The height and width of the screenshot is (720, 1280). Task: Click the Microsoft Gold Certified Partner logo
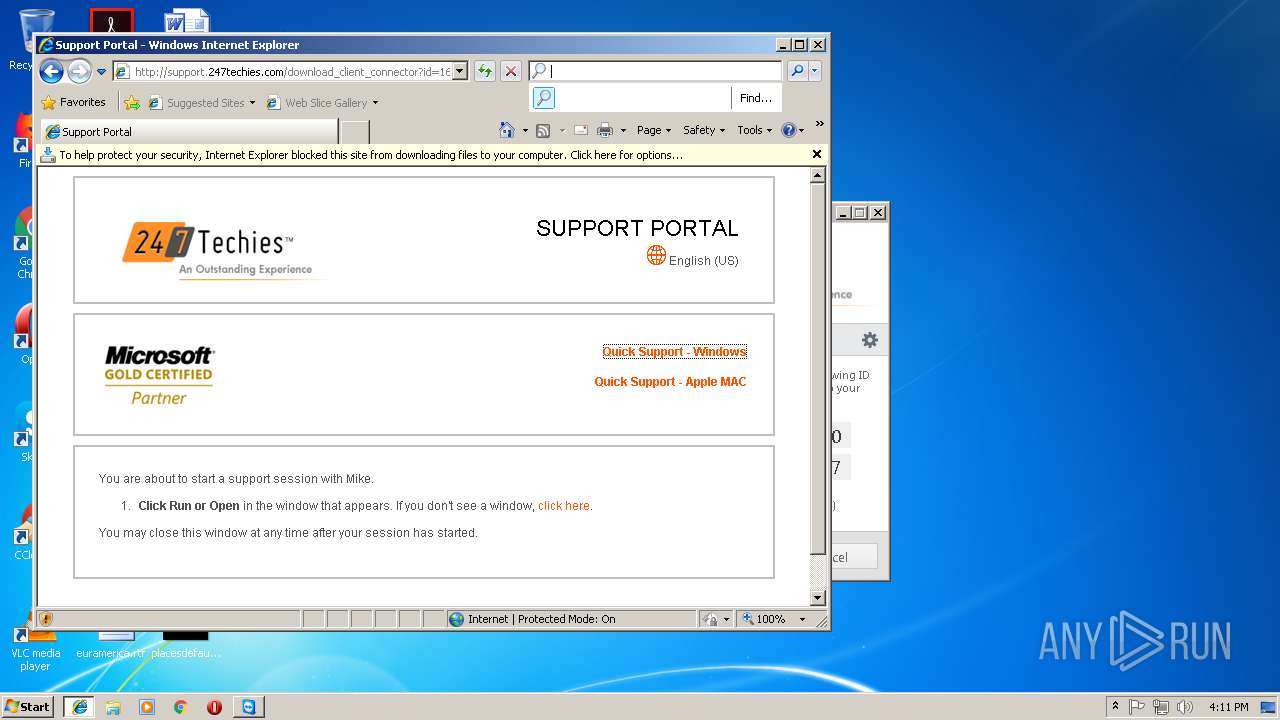pyautogui.click(x=159, y=375)
